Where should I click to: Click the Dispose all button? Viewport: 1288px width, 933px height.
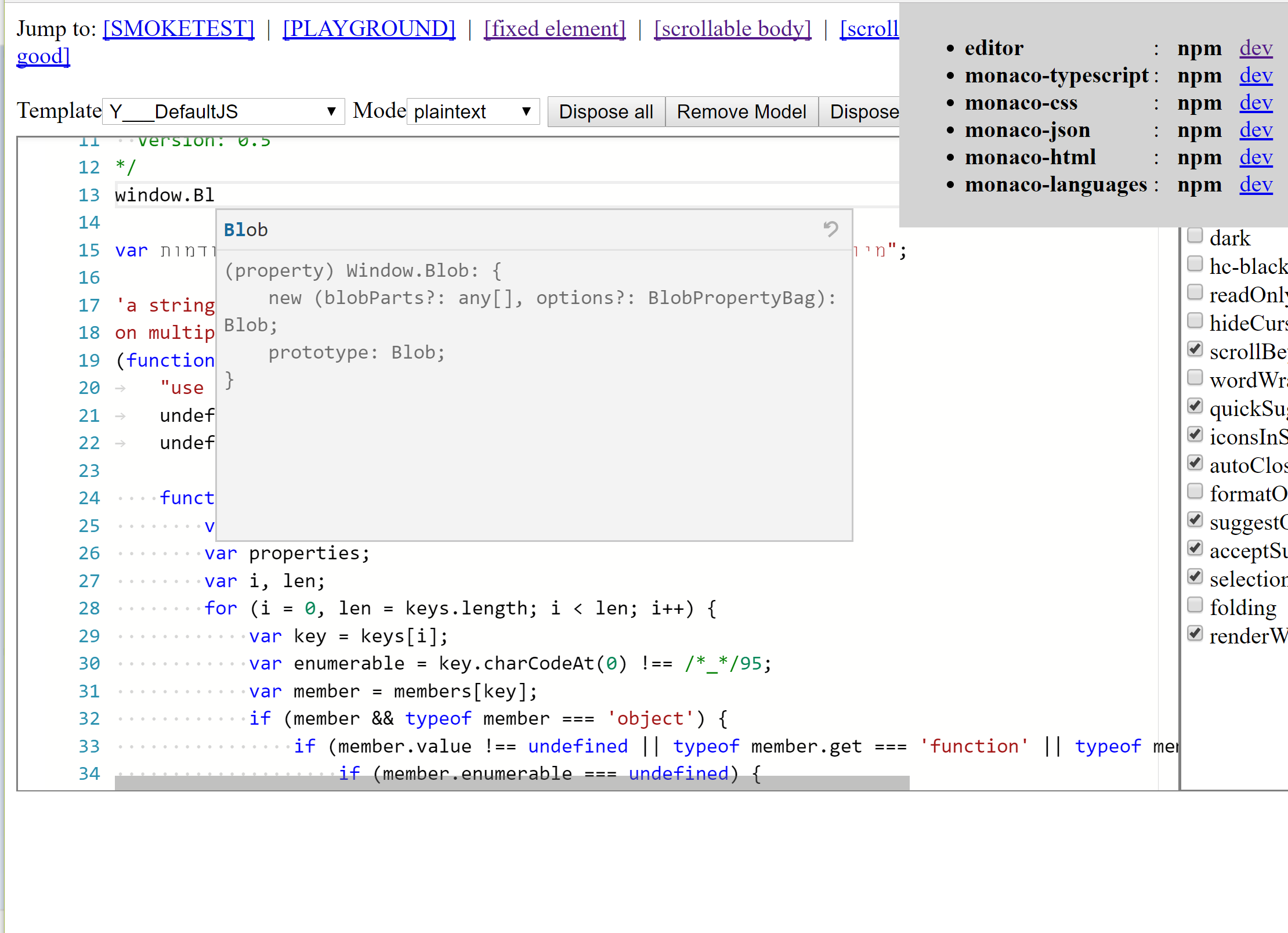[606, 111]
